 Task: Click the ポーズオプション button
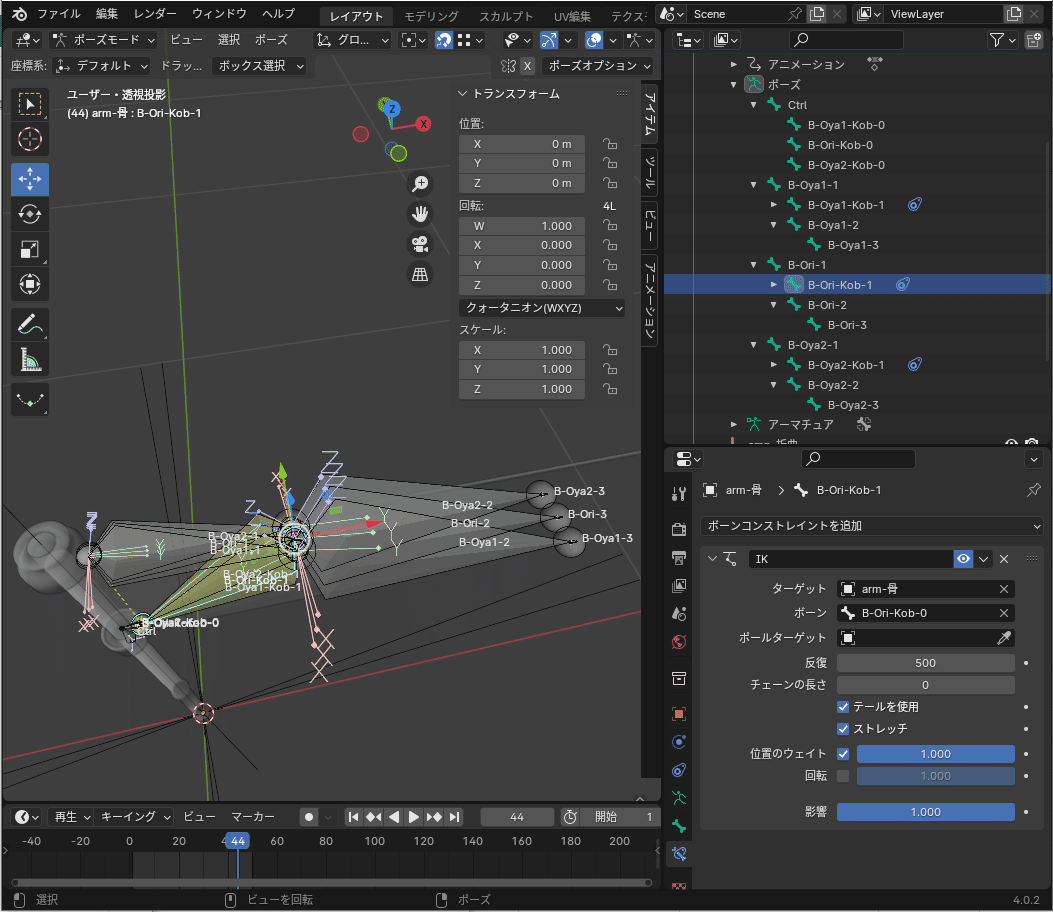click(x=597, y=66)
